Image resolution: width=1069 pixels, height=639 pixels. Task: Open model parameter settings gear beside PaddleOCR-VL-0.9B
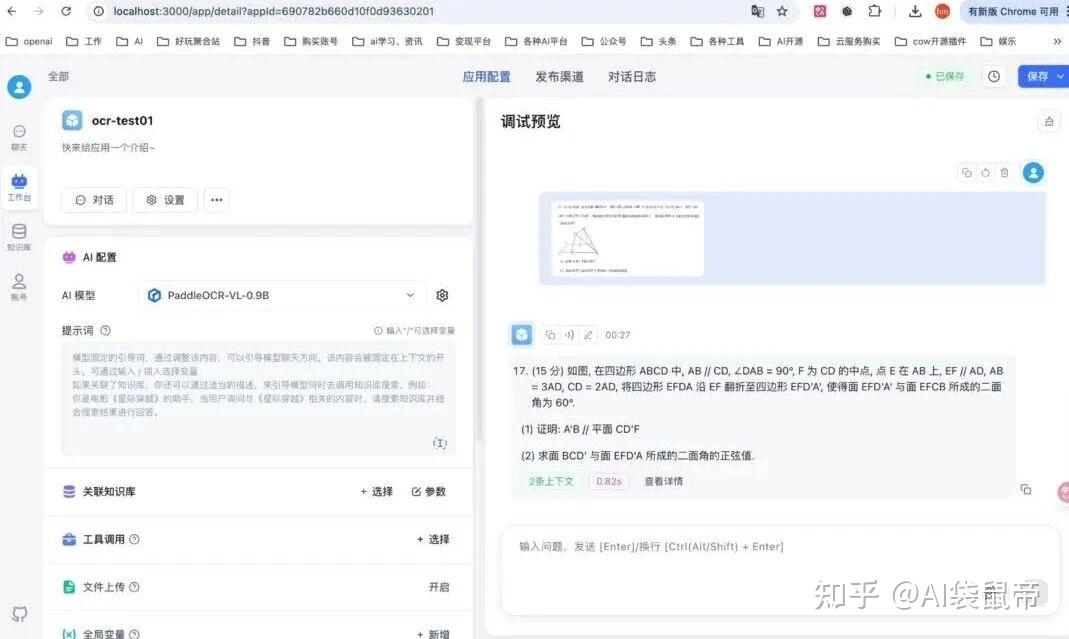[442, 295]
